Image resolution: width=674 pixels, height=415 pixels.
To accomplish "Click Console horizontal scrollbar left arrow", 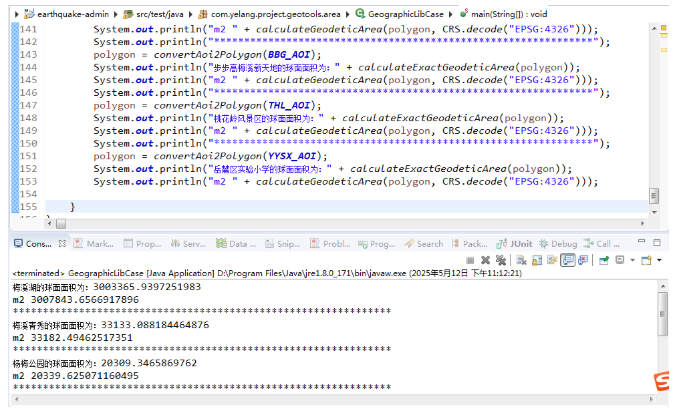I will pyautogui.click(x=16, y=399).
